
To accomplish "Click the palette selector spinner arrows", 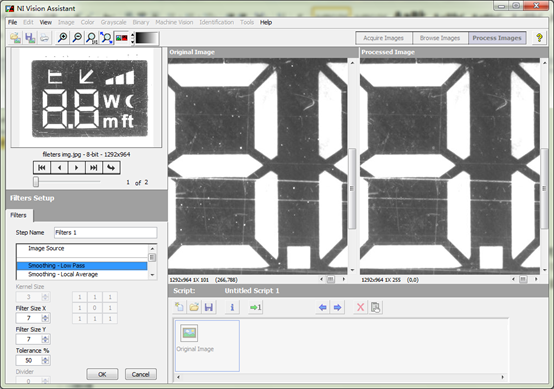I will coord(132,38).
